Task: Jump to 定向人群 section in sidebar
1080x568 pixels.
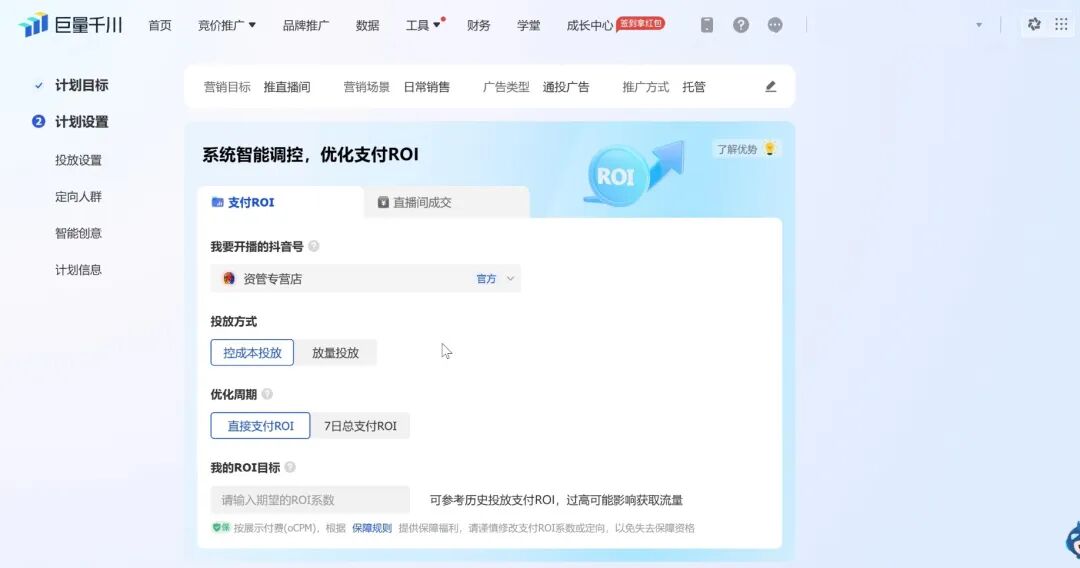Action: click(79, 196)
